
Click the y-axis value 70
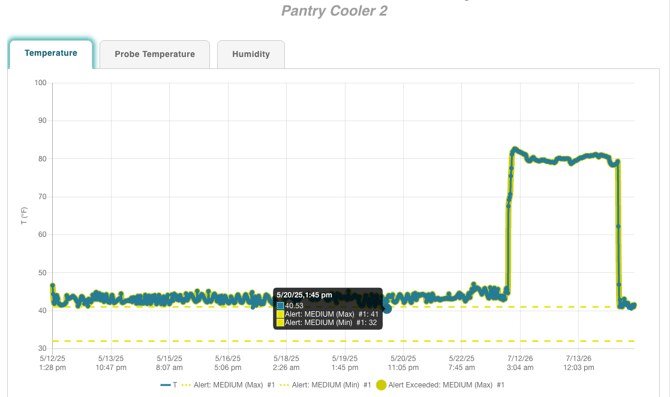[x=42, y=197]
